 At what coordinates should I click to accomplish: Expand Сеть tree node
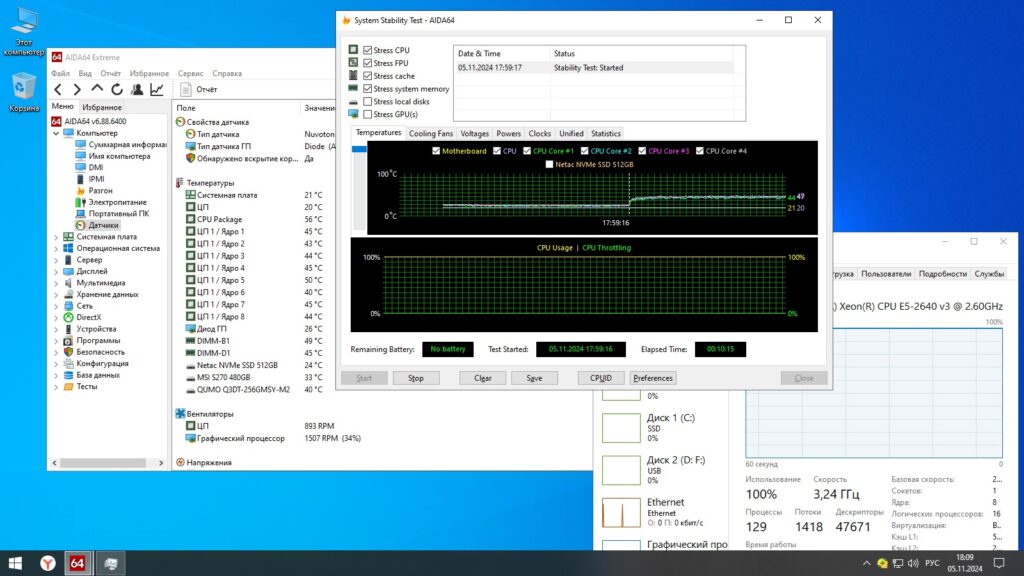click(x=56, y=306)
